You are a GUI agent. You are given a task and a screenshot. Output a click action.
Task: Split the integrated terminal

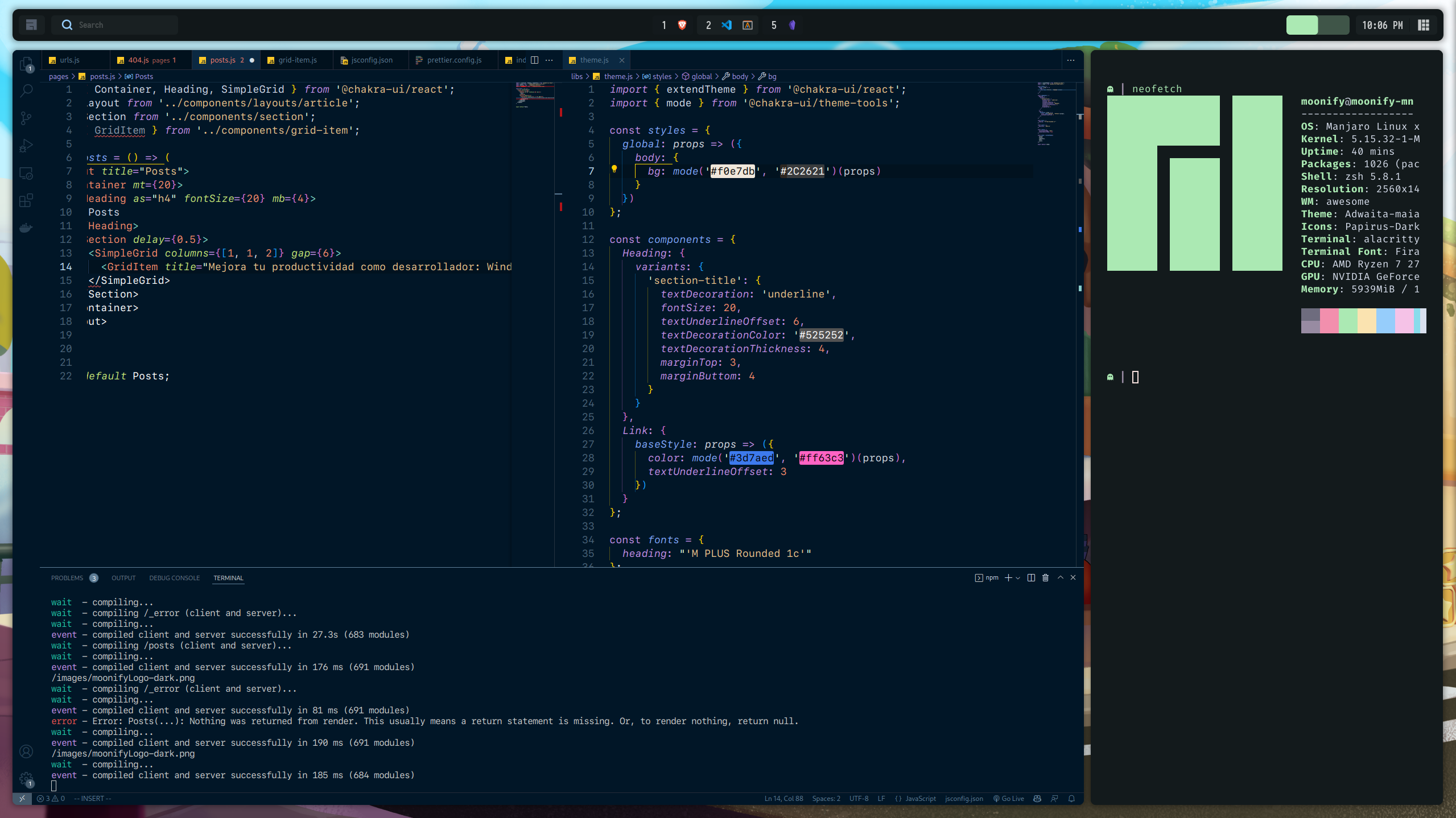coord(1031,577)
